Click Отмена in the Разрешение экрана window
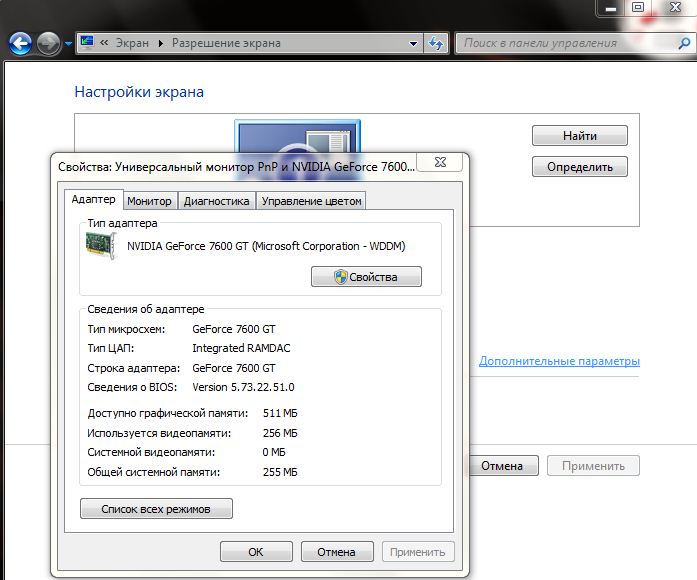This screenshot has width=697, height=580. (x=502, y=466)
